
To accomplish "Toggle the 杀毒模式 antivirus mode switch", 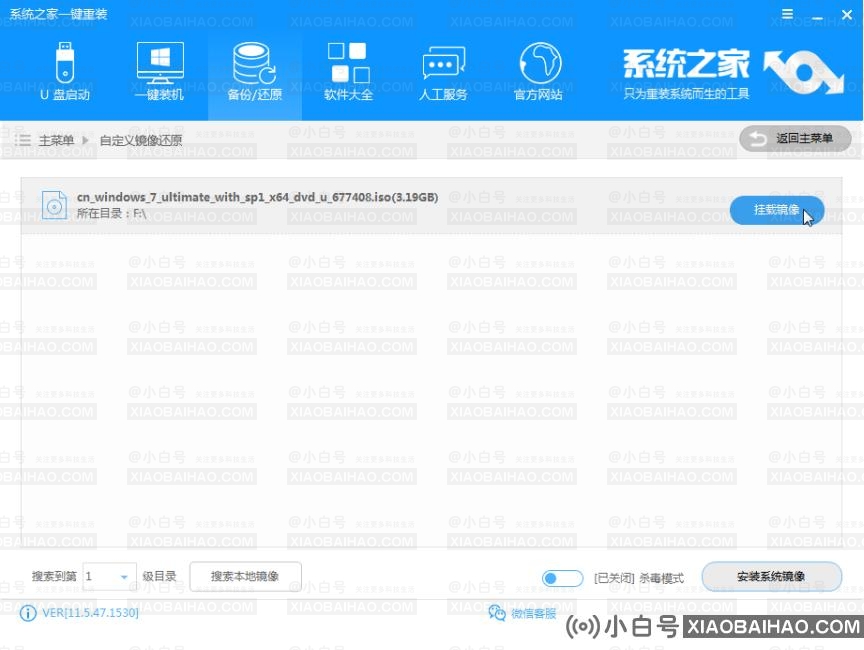I will (x=562, y=578).
